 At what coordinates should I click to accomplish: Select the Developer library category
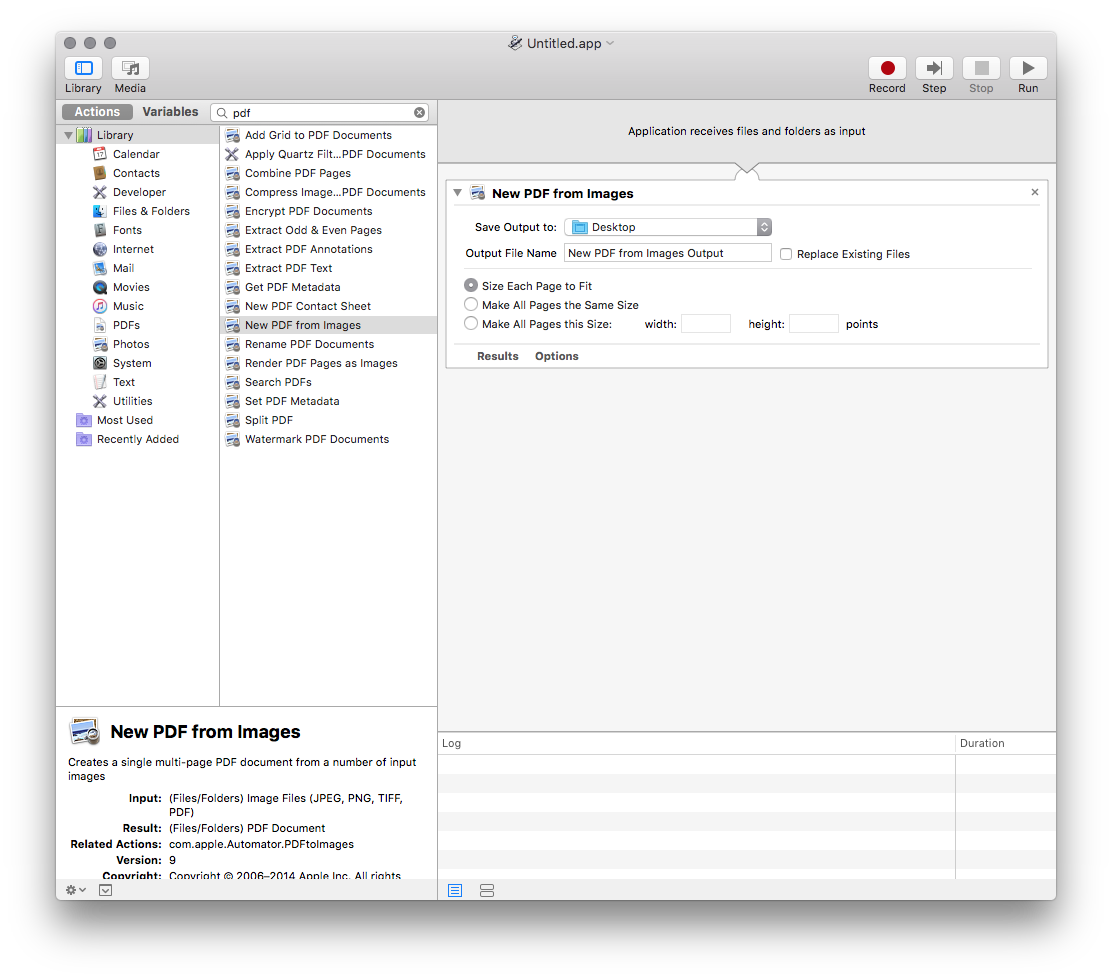139,192
